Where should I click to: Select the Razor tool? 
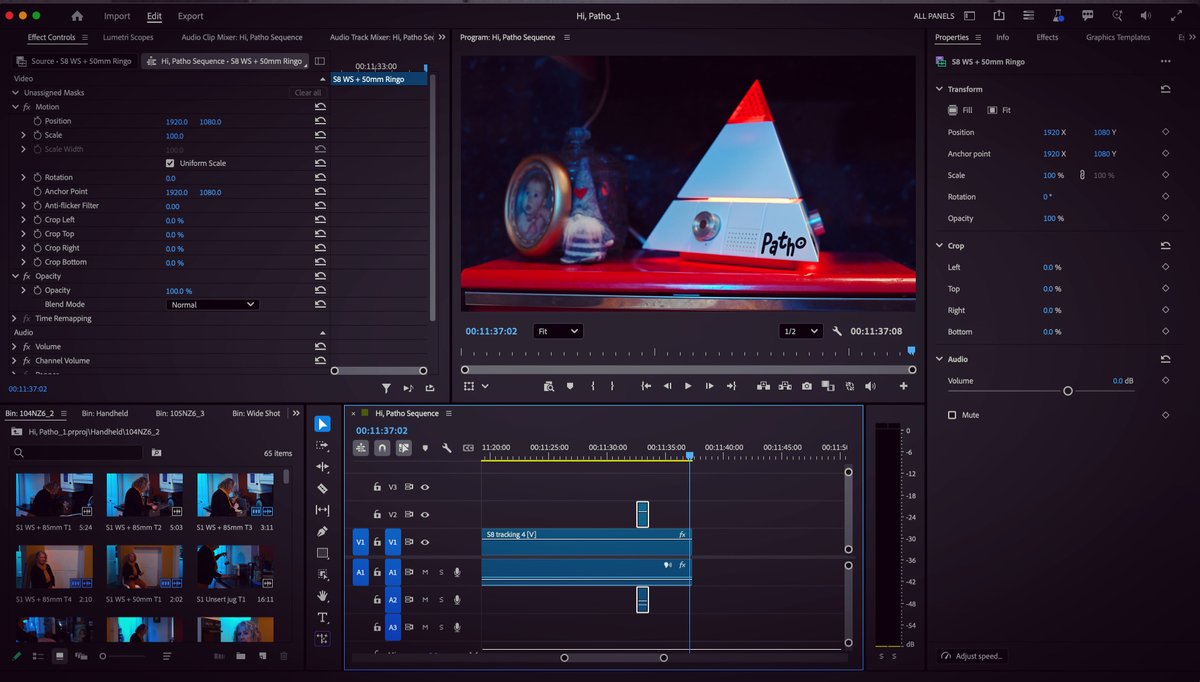pyautogui.click(x=322, y=489)
